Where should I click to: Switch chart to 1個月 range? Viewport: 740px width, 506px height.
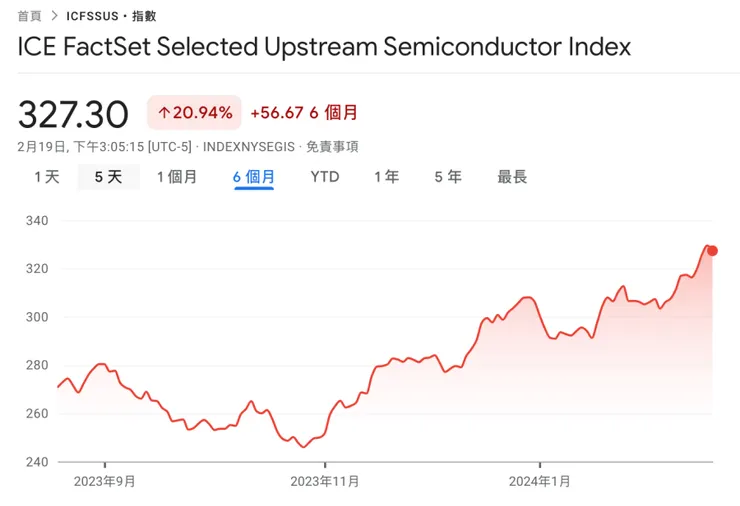coord(176,177)
